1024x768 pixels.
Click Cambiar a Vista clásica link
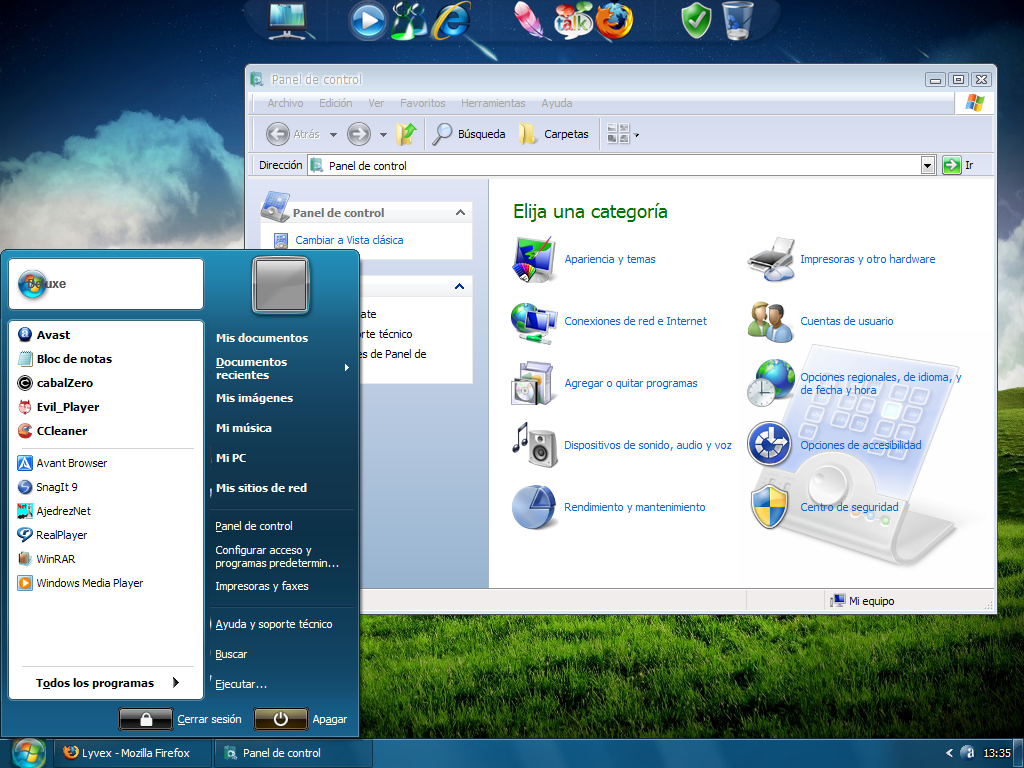point(349,240)
